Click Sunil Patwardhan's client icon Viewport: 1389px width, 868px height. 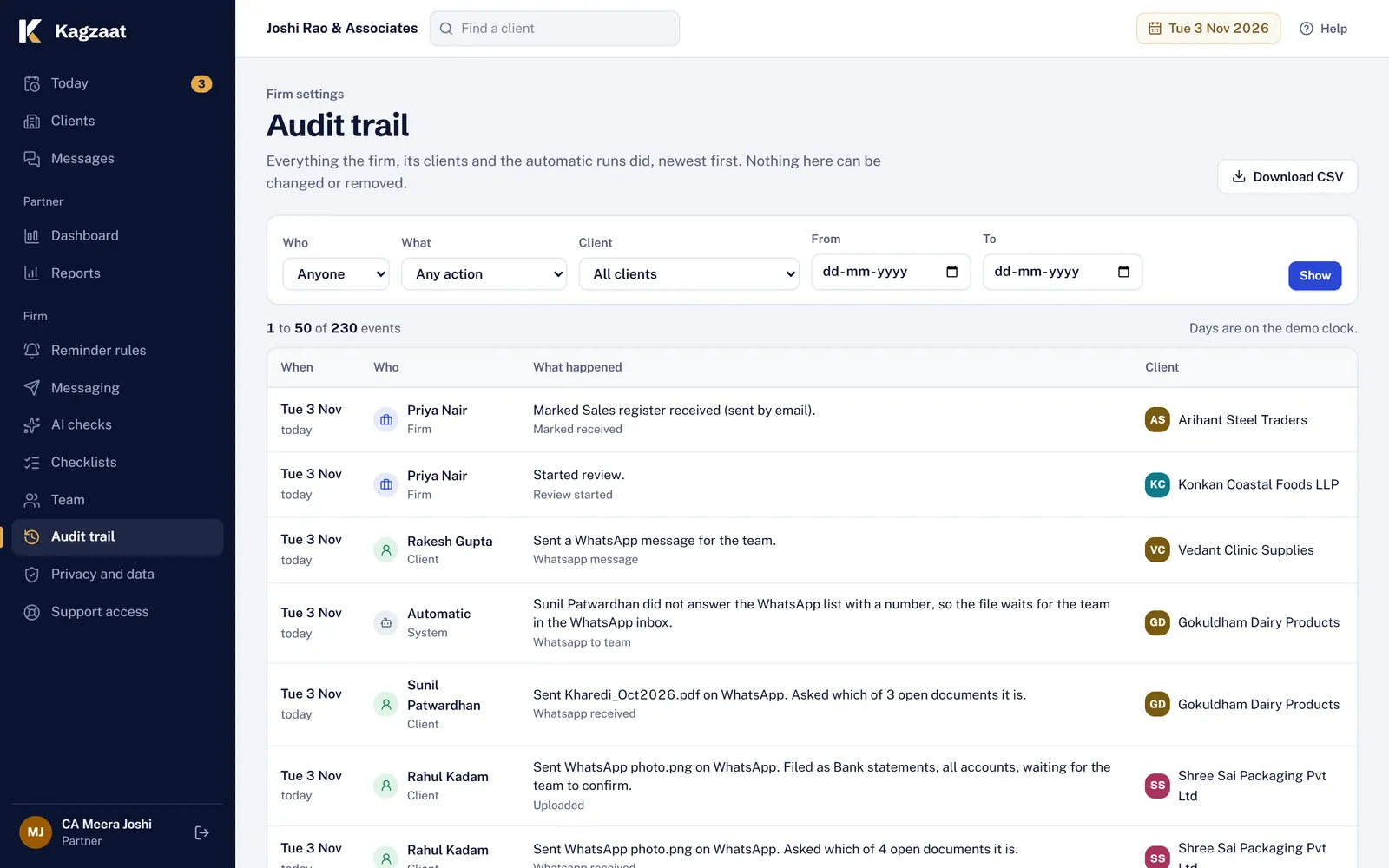[x=386, y=704]
